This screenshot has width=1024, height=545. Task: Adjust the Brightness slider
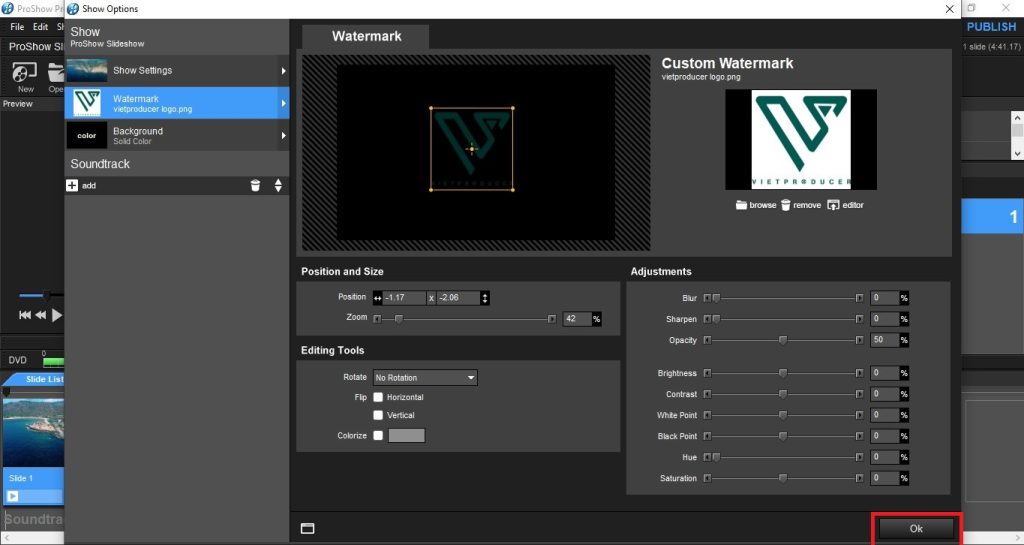(x=783, y=373)
